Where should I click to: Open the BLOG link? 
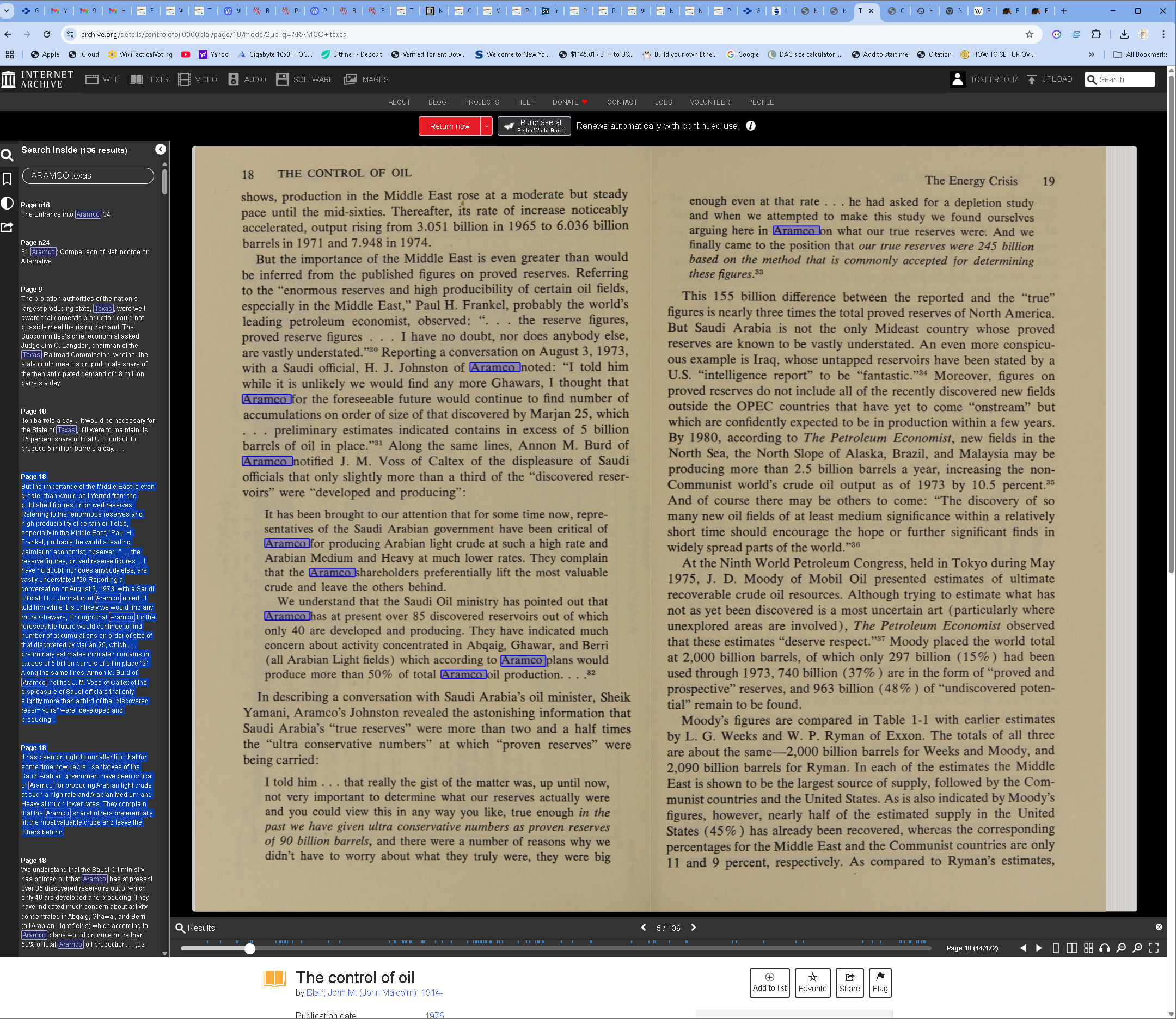[x=437, y=102]
